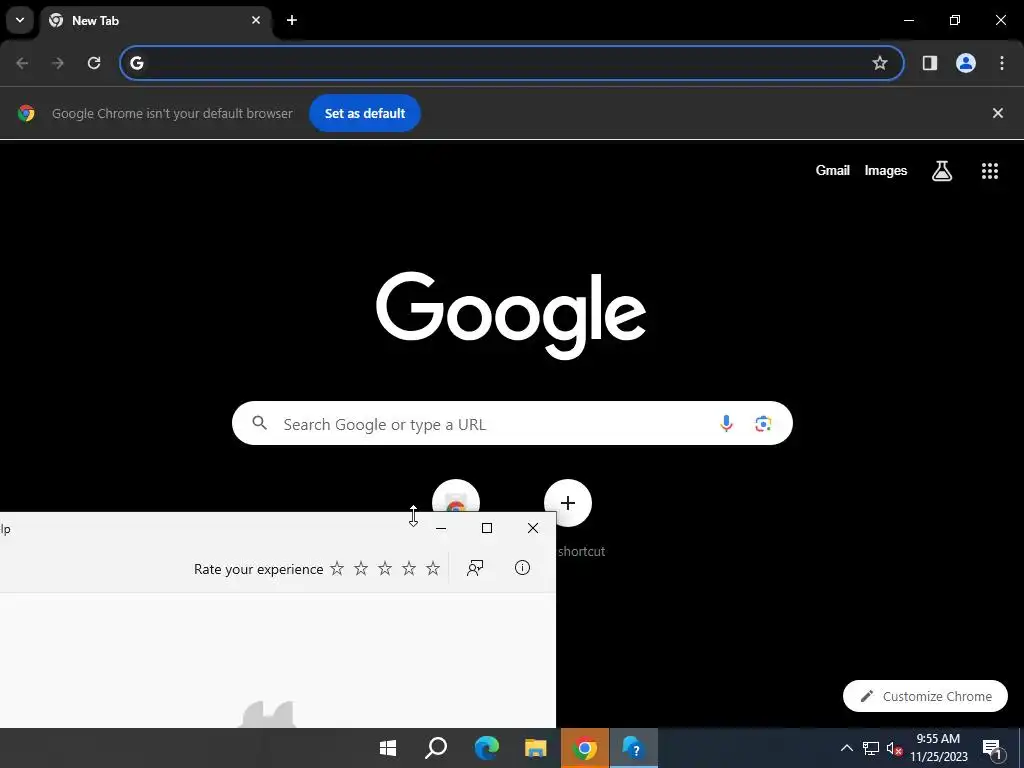Click the magnifier icon in search box

(259, 423)
